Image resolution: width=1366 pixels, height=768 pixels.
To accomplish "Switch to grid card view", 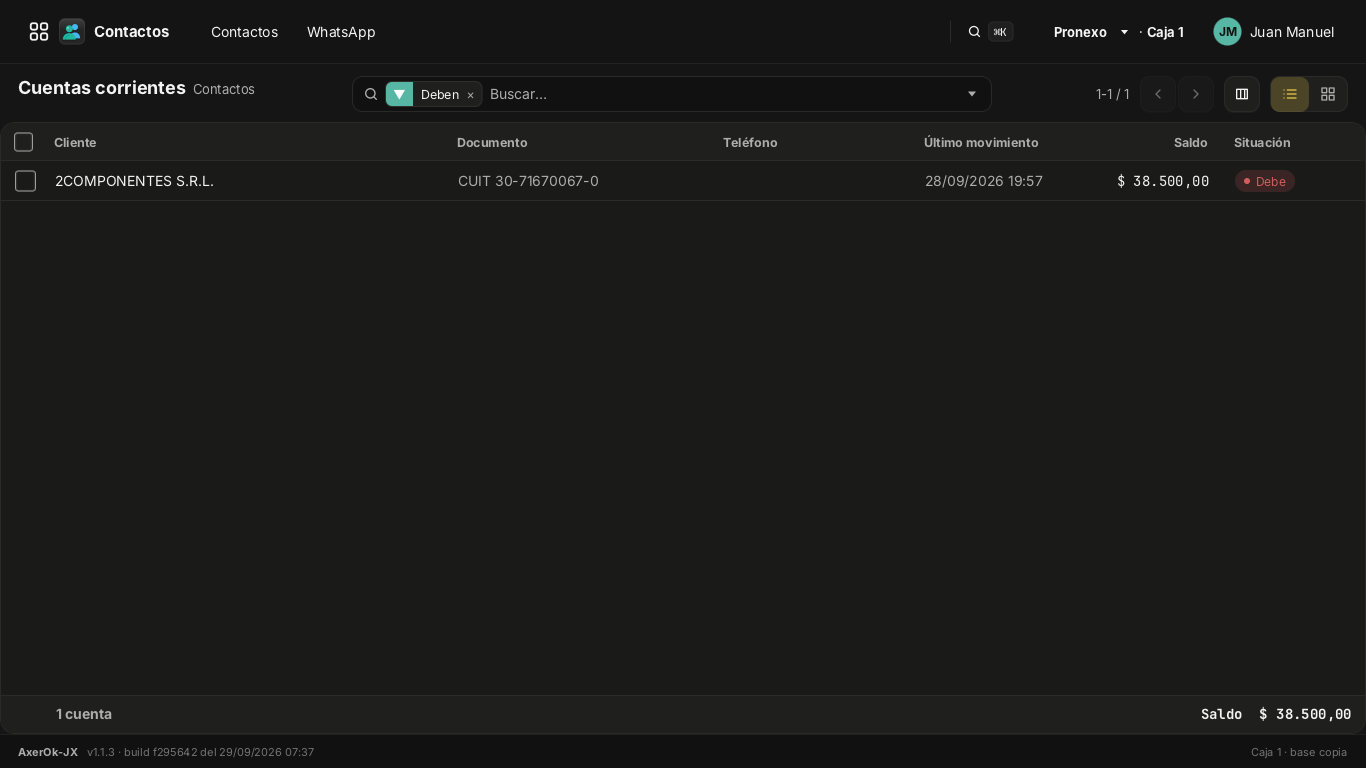I will click(x=1328, y=94).
